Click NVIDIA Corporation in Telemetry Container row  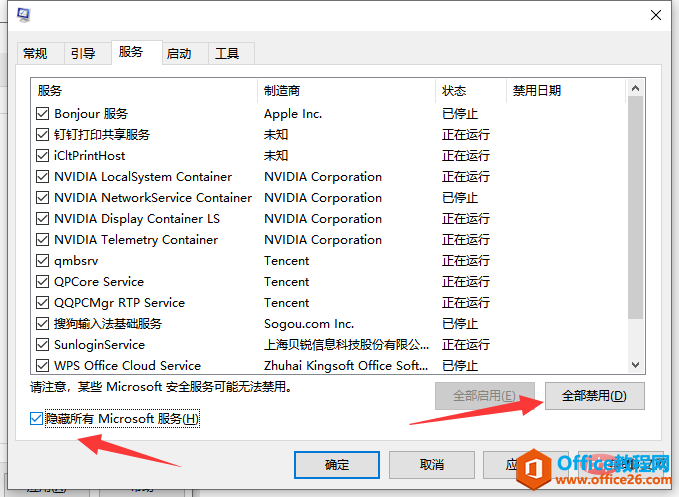point(323,240)
